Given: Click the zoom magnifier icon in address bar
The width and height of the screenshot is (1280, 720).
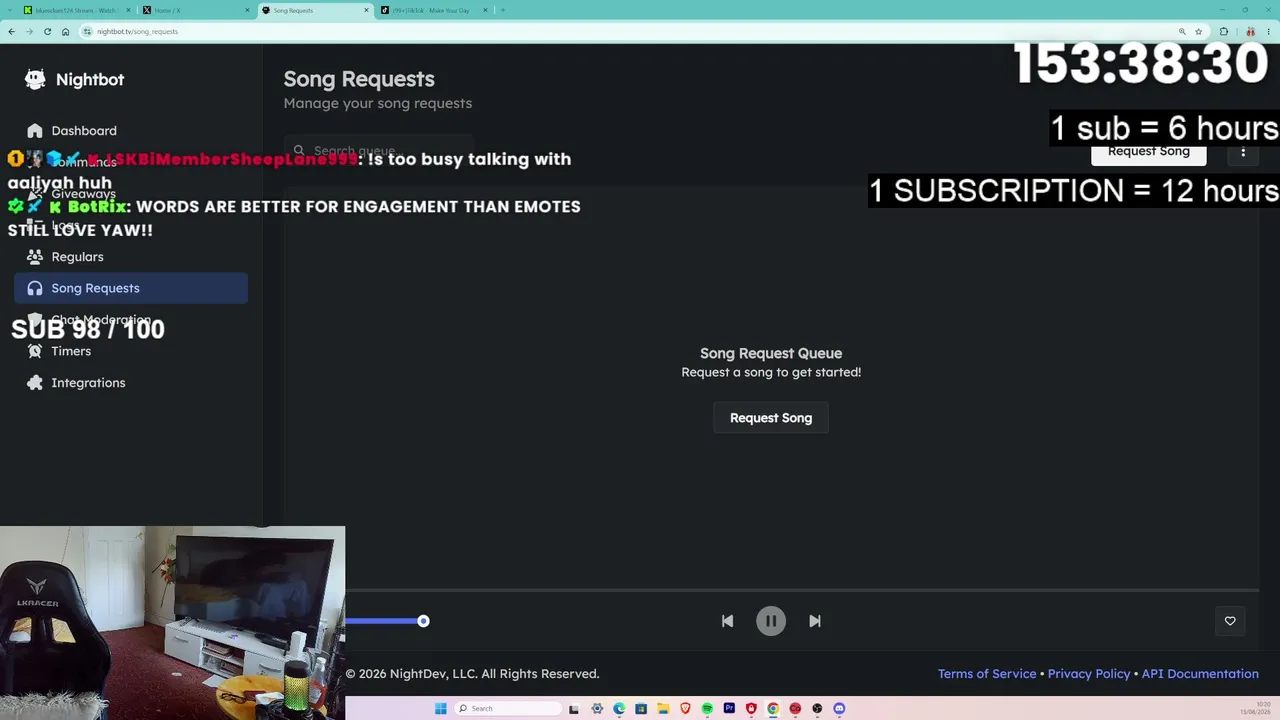Looking at the screenshot, I should (1182, 31).
